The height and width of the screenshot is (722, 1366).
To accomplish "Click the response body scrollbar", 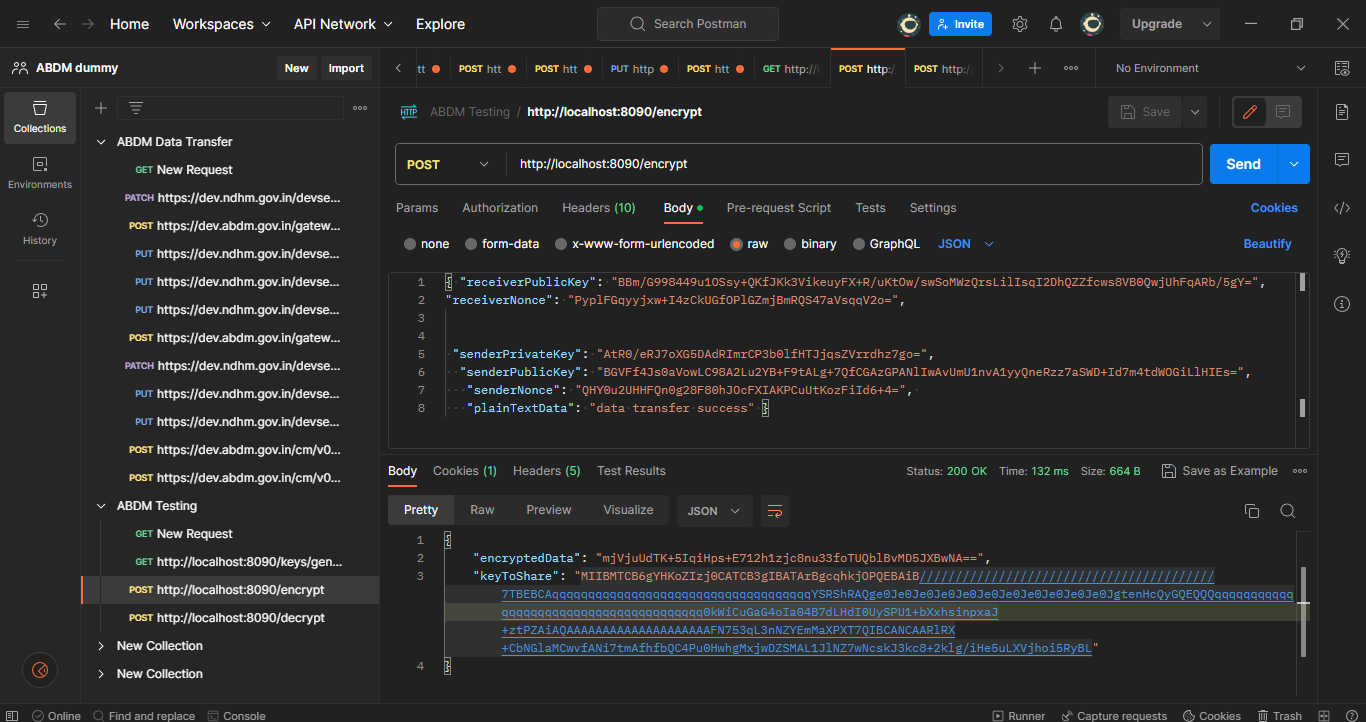I will coord(1303,610).
